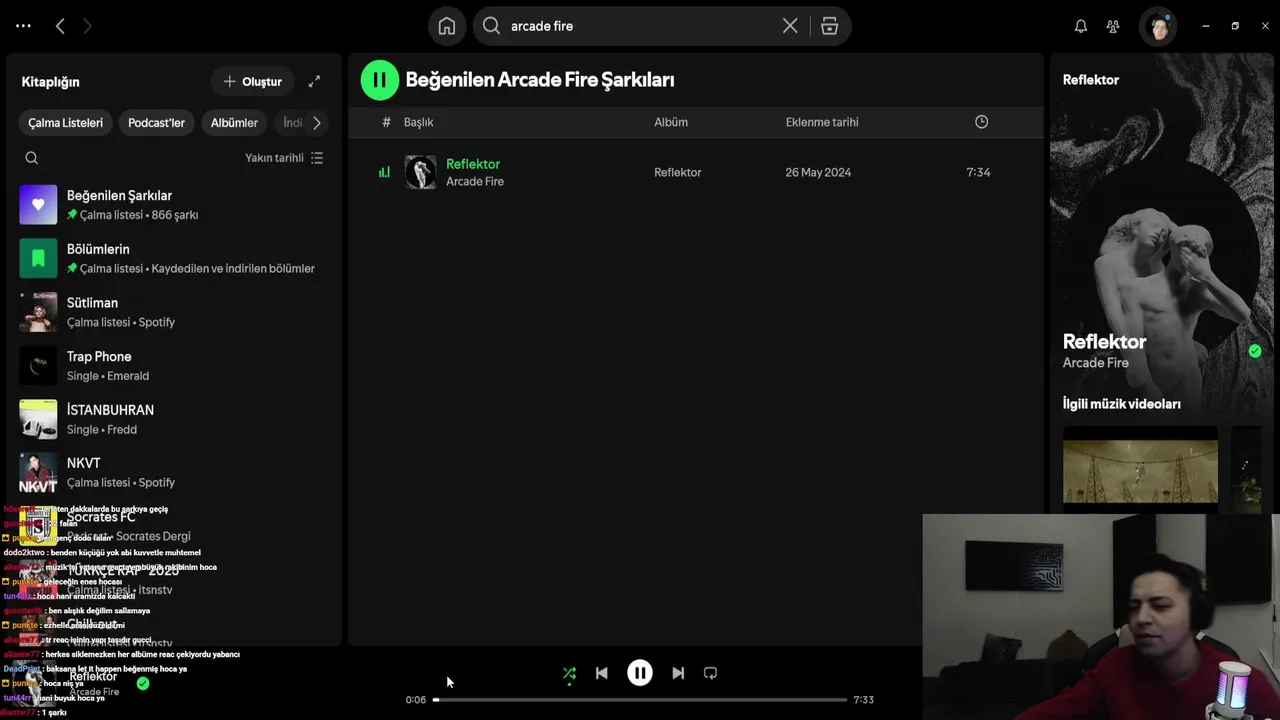Click the 7:34 track duration
The height and width of the screenshot is (720, 1280).
(x=978, y=172)
